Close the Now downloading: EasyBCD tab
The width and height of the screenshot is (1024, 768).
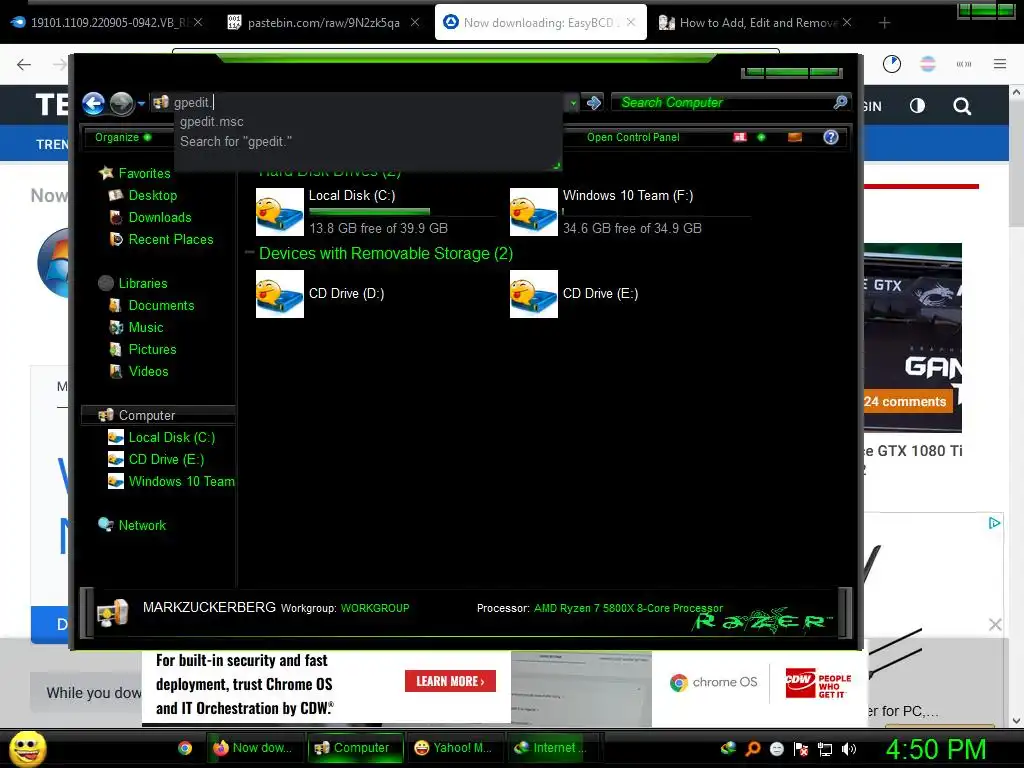(631, 22)
